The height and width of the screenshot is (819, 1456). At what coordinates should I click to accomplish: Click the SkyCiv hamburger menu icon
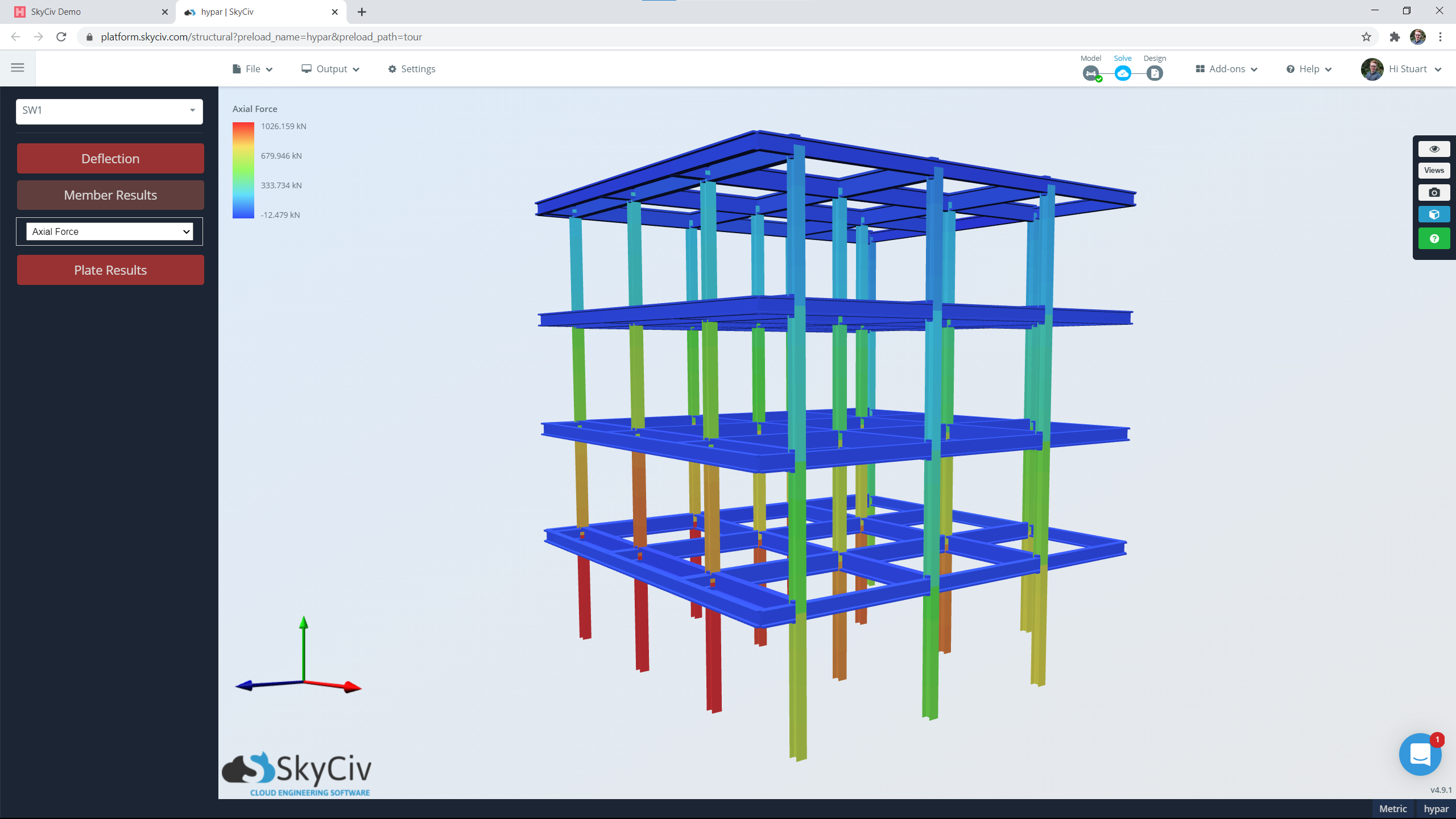17,68
